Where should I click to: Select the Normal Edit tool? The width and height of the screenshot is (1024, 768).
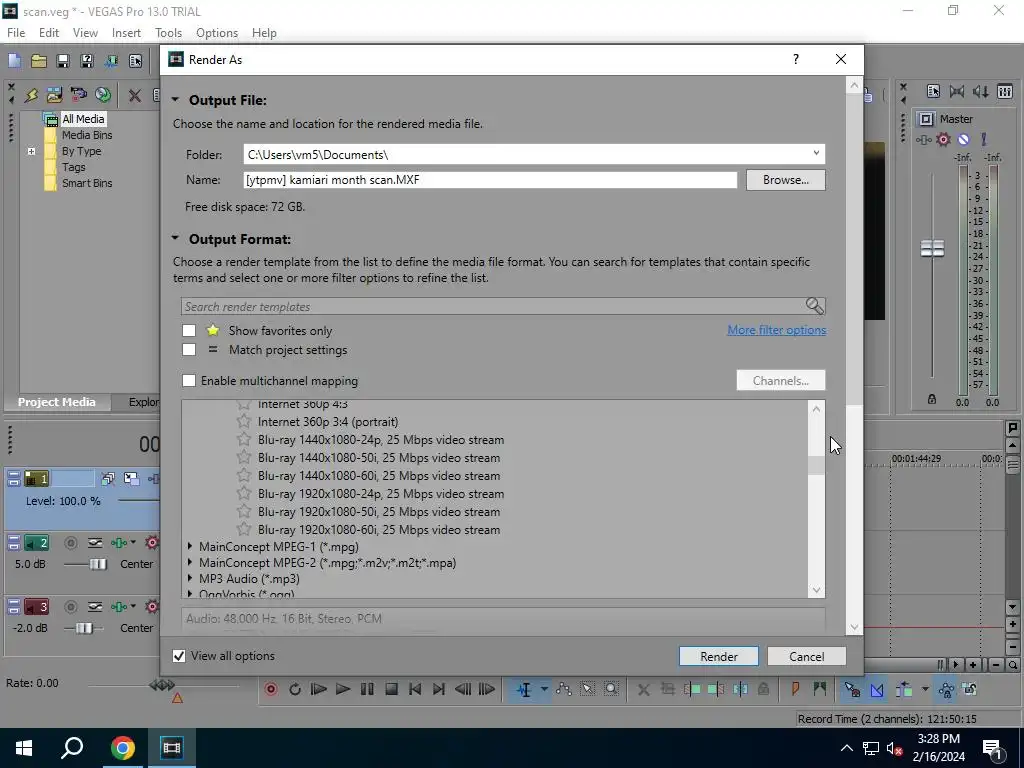click(x=524, y=689)
